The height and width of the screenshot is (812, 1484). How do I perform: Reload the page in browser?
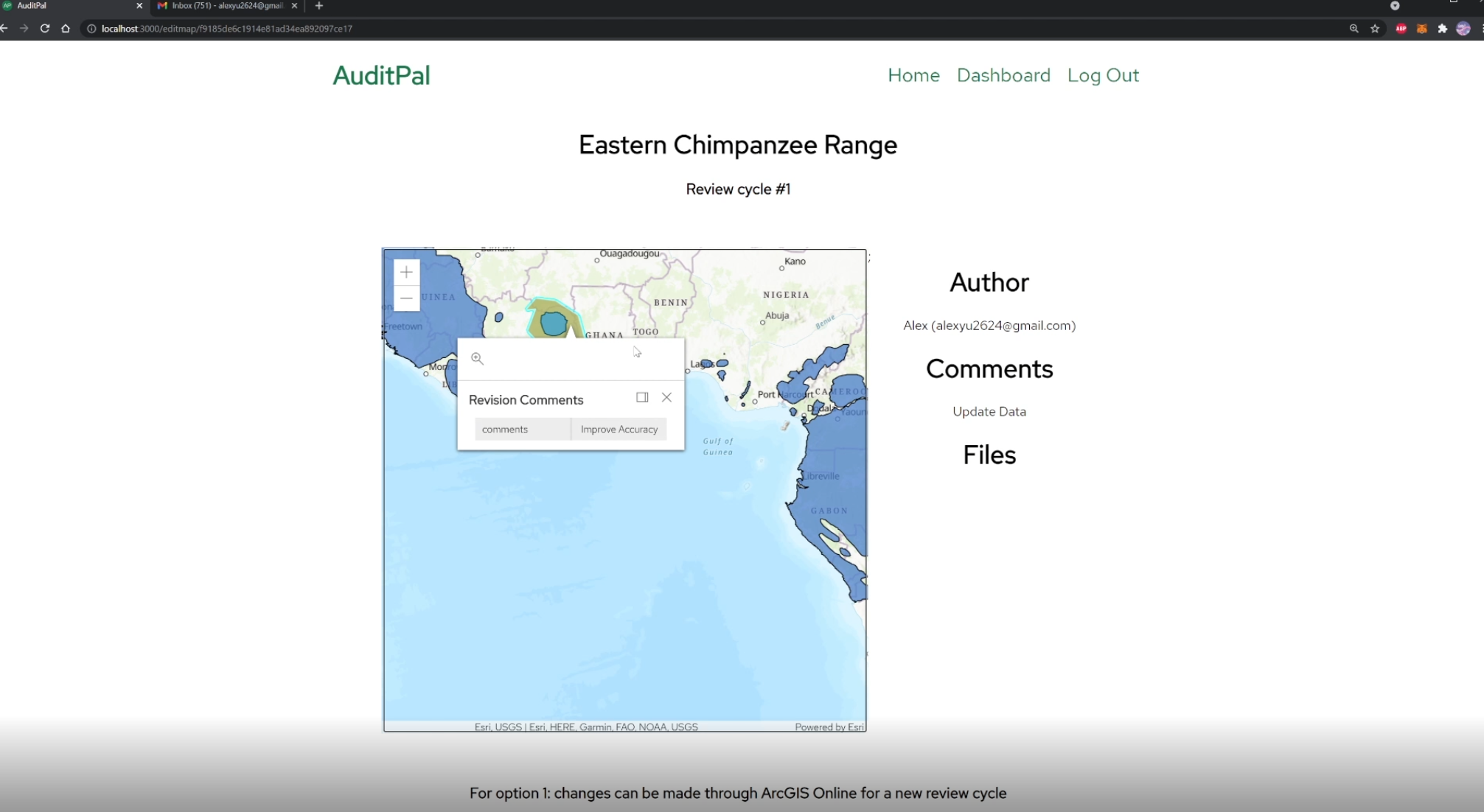(45, 29)
